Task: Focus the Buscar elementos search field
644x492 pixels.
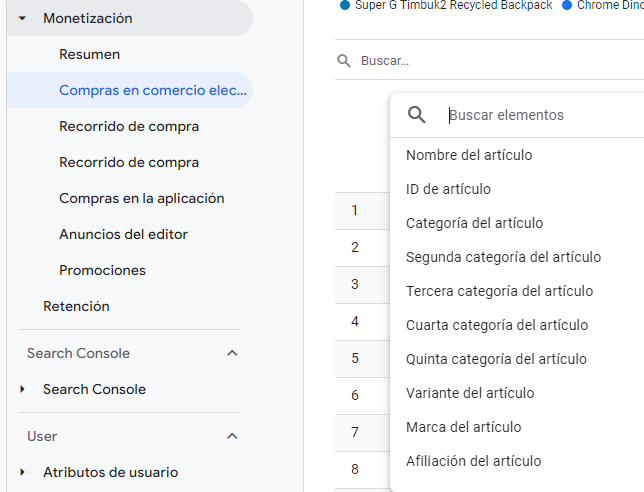Action: [540, 115]
